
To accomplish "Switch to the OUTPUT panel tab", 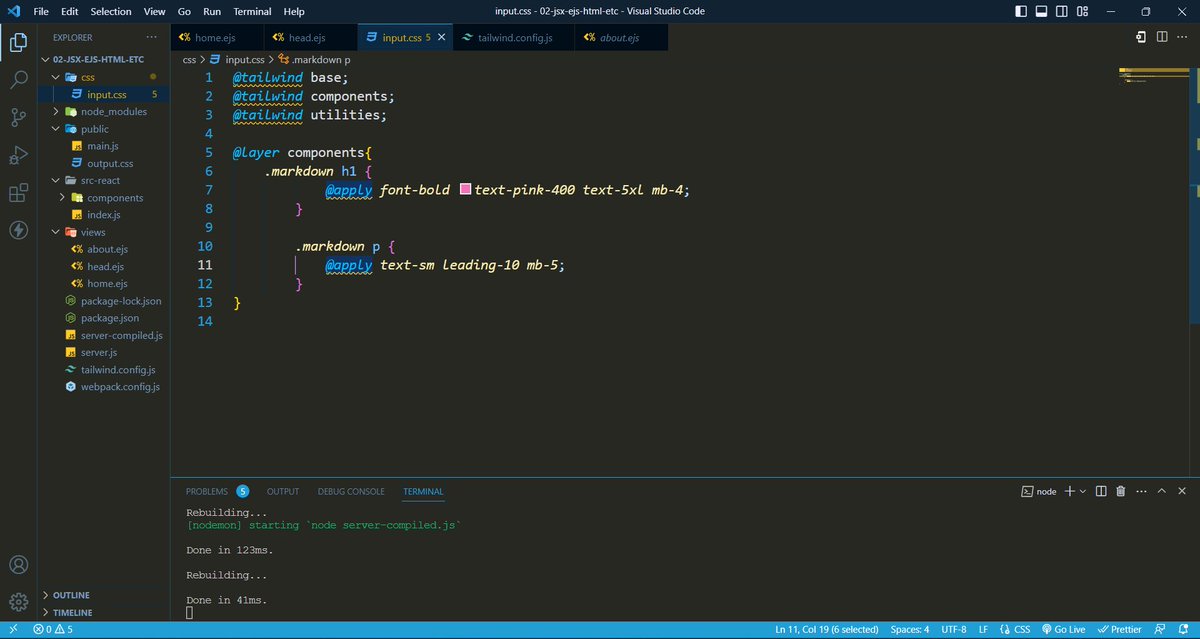I will tap(283, 491).
